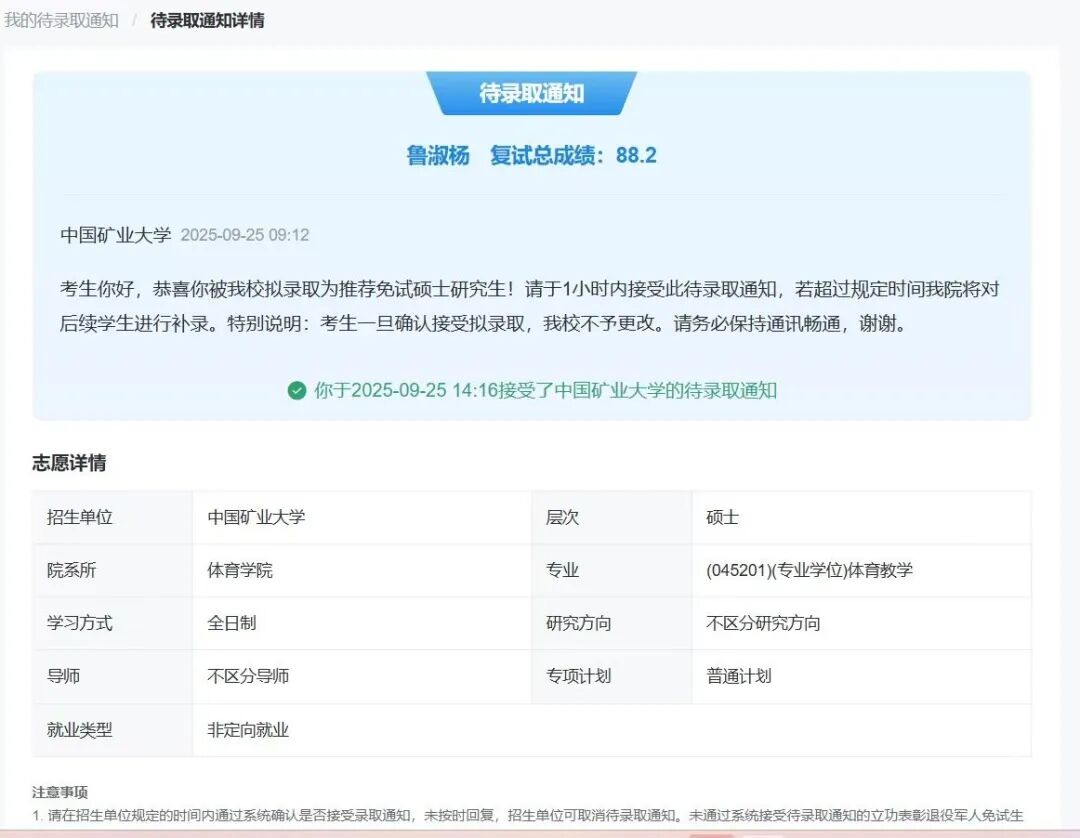The image size is (1080, 838).
Task: Click the 专业 label cell
Action: click(612, 570)
